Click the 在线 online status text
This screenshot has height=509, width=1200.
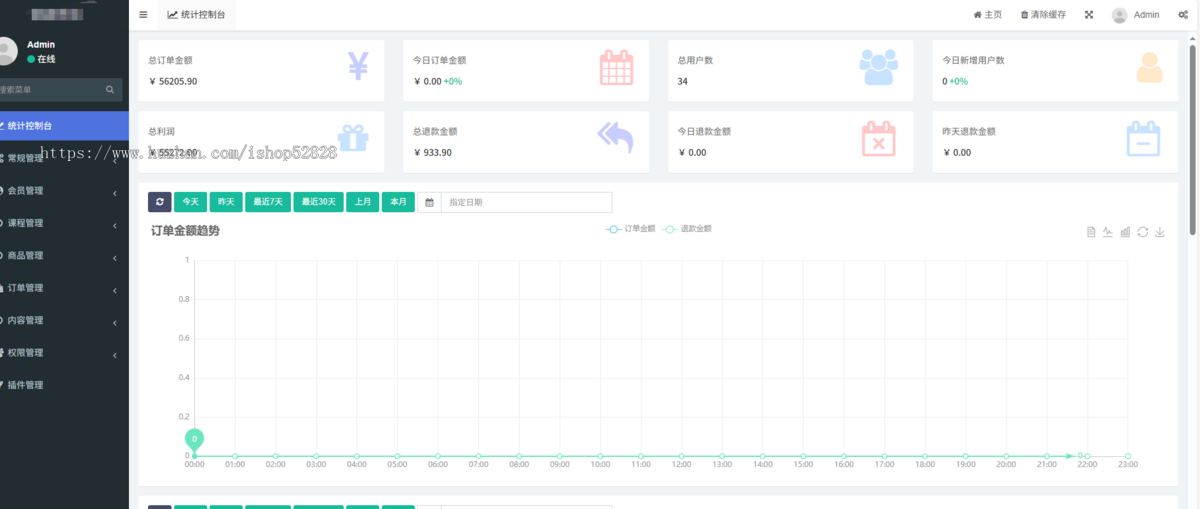[x=46, y=59]
